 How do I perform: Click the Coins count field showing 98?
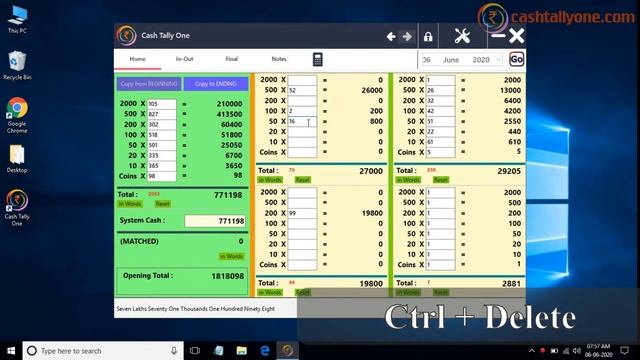point(162,176)
